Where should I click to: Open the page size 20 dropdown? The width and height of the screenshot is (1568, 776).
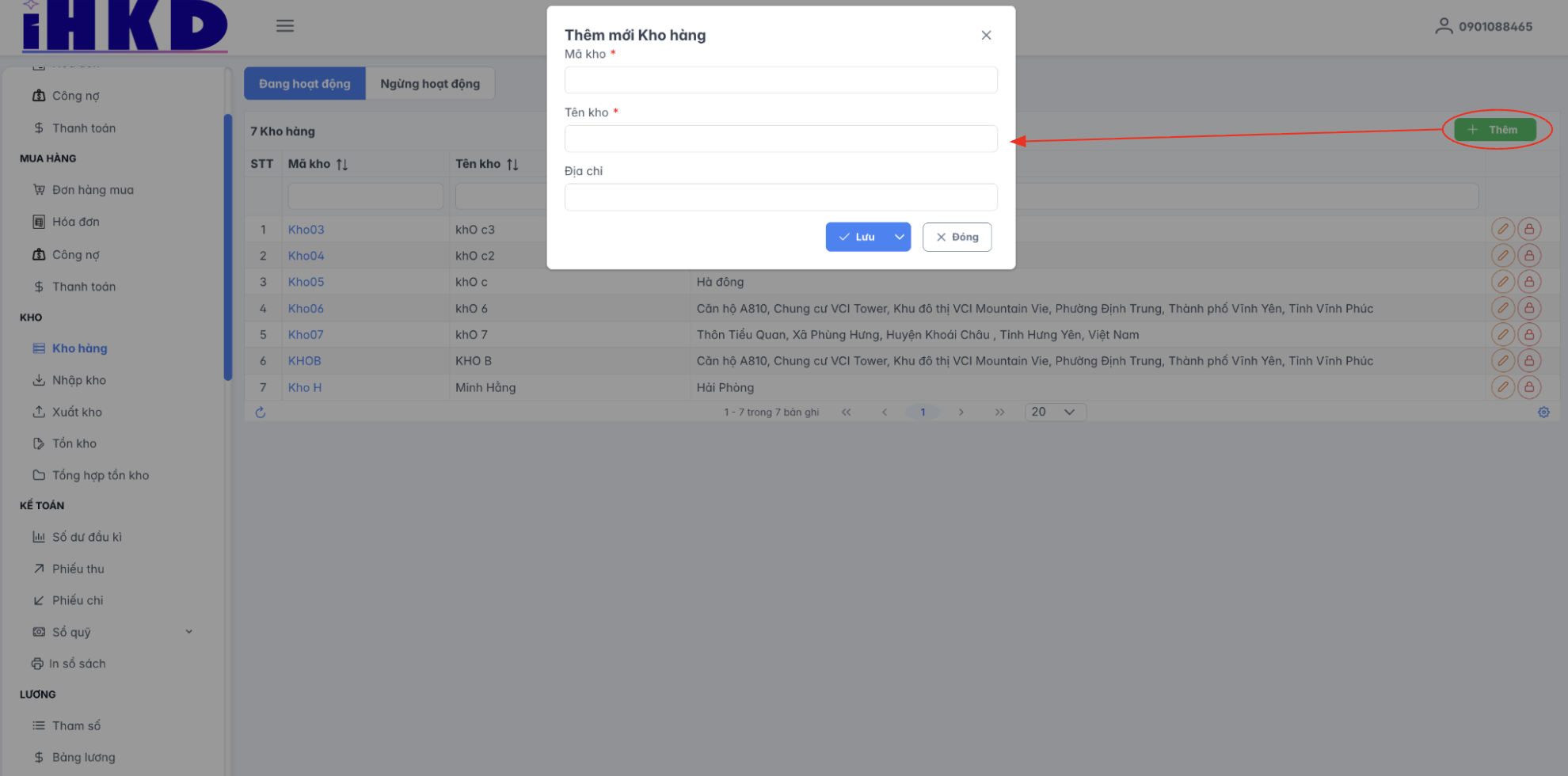click(x=1055, y=413)
